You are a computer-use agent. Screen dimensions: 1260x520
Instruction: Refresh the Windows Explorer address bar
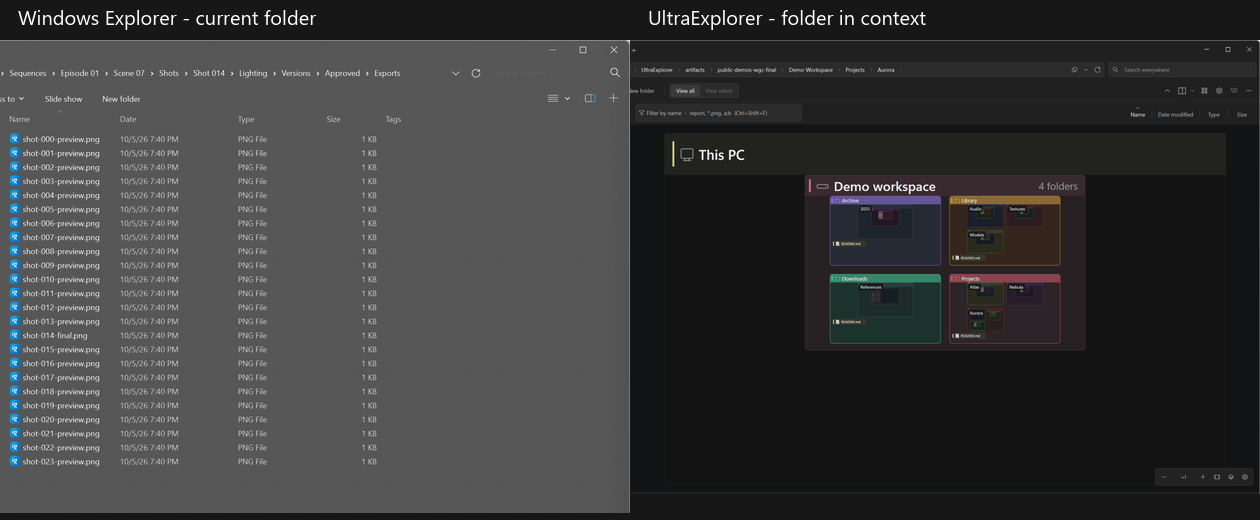(476, 73)
